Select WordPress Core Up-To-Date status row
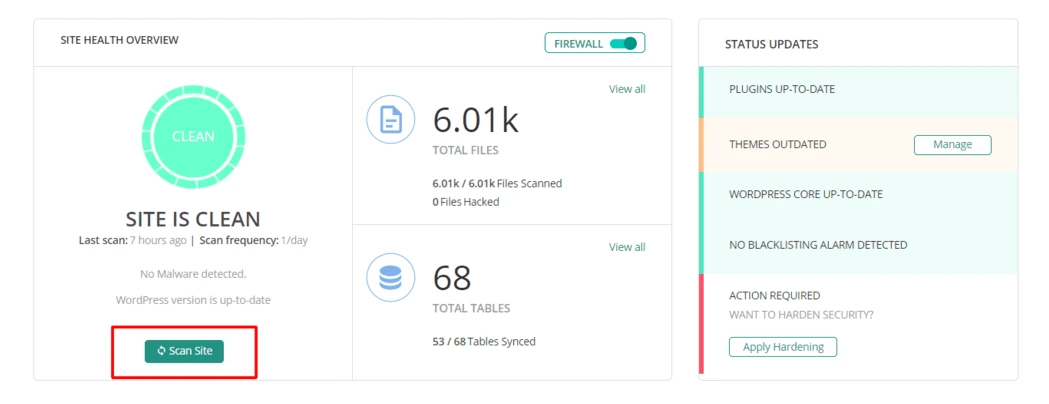The height and width of the screenshot is (404, 1049). pyautogui.click(x=858, y=195)
